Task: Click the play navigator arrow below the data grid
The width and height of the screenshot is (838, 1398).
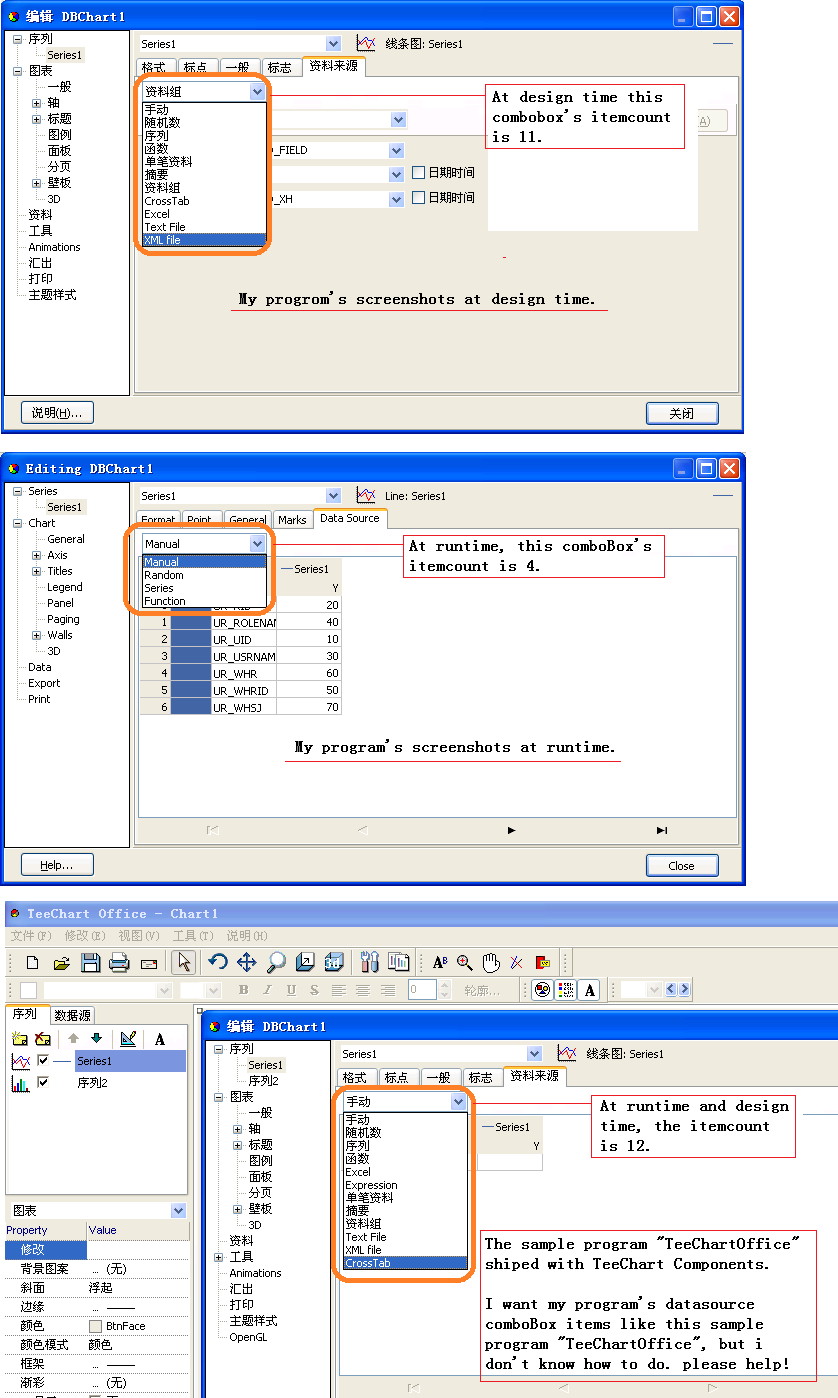Action: pyautogui.click(x=512, y=830)
